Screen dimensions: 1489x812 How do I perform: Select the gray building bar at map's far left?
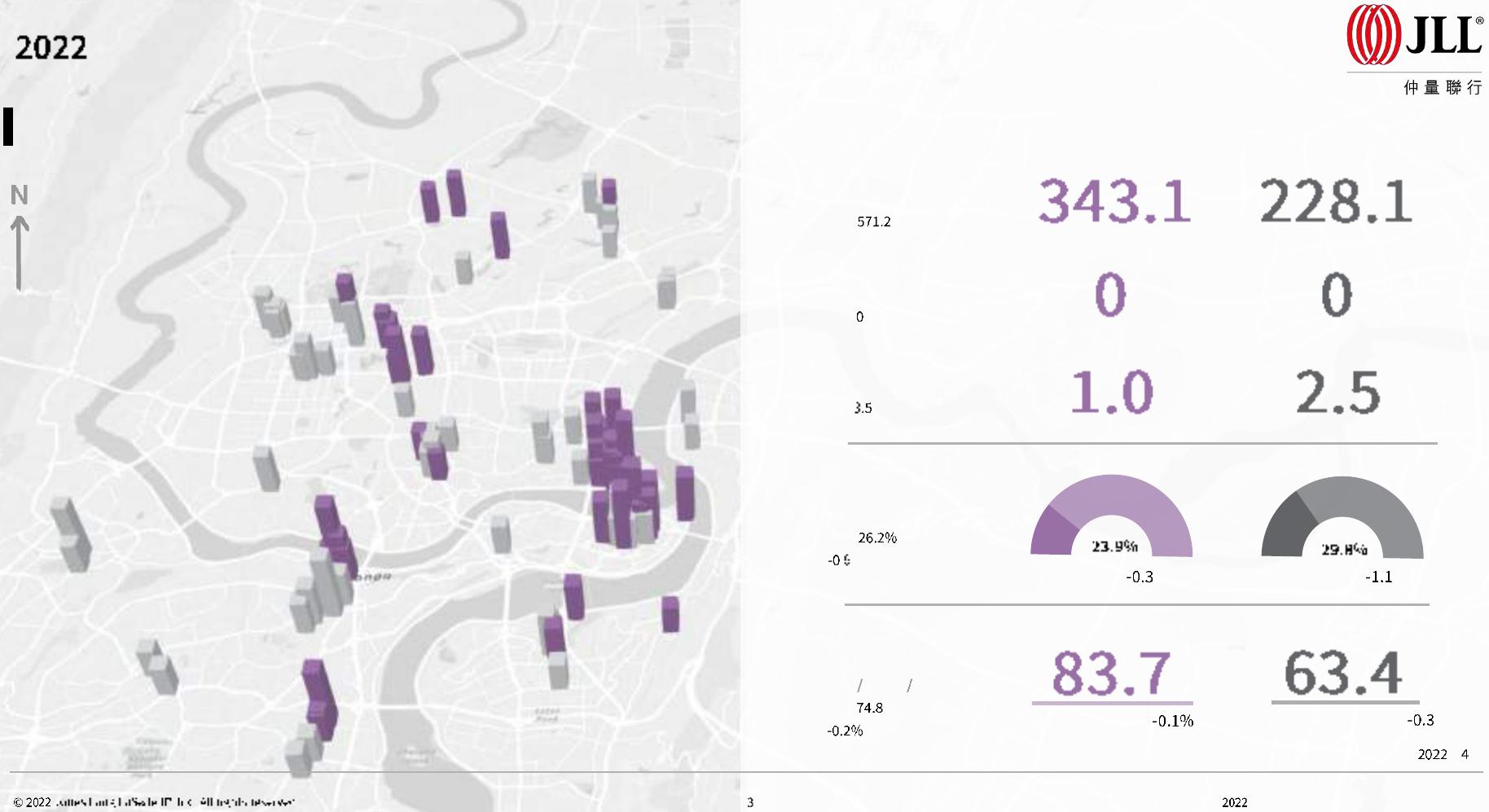click(70, 533)
